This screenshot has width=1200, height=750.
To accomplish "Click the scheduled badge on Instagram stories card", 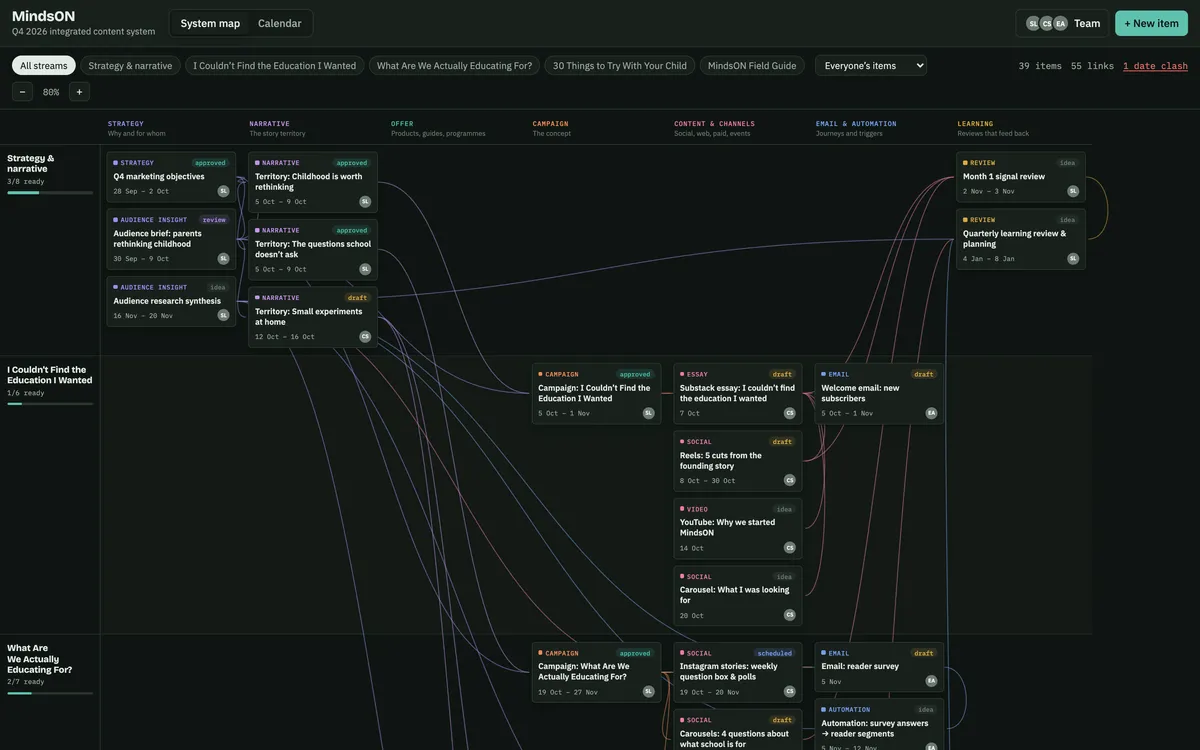I will click(x=775, y=653).
